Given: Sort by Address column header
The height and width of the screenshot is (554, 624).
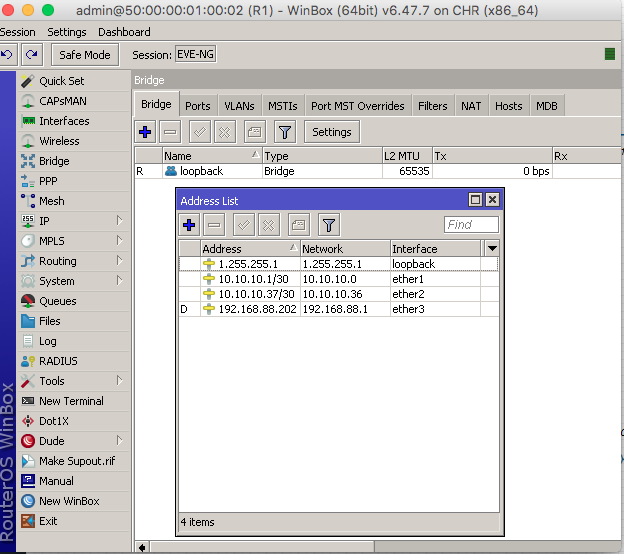Looking at the screenshot, I should pos(250,249).
